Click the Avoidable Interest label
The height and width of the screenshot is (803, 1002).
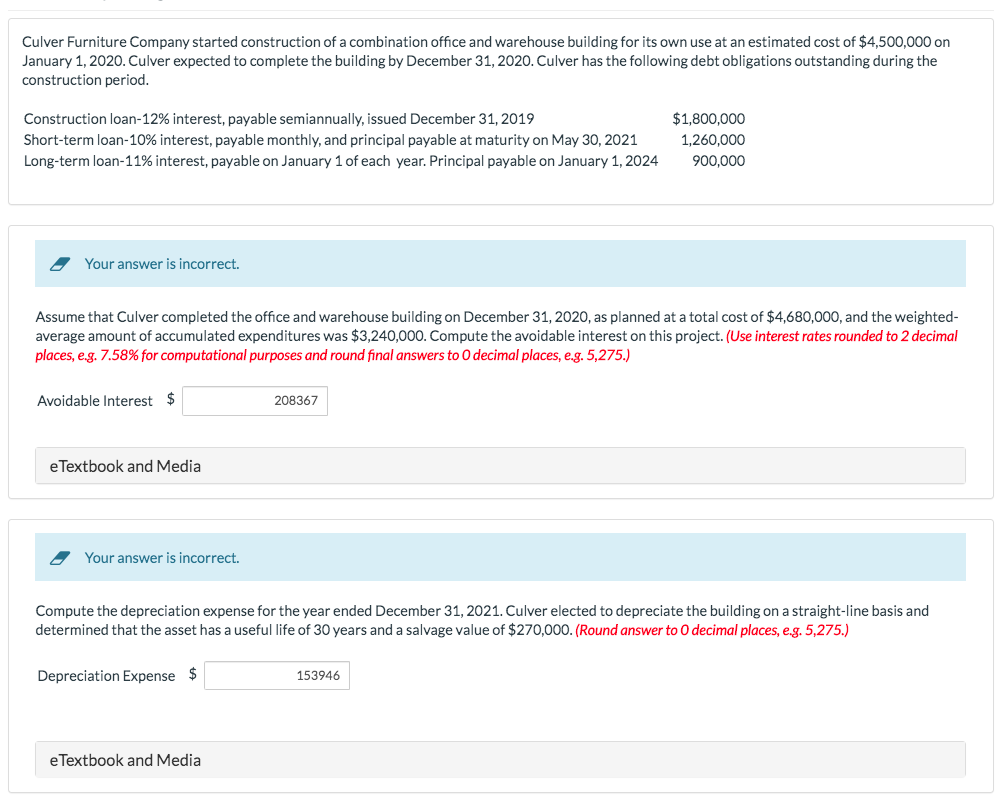pos(95,401)
